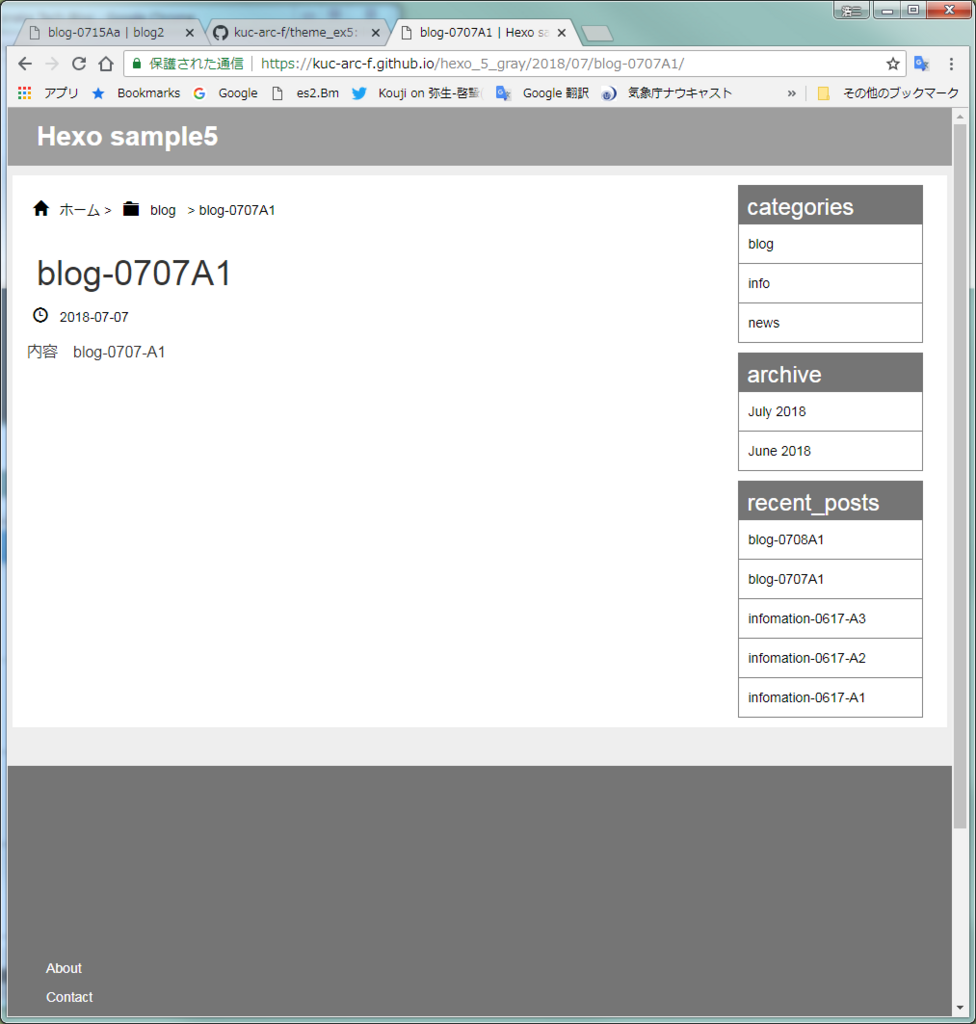Click the scrollbar down arrow
976x1024 pixels.
(960, 1008)
